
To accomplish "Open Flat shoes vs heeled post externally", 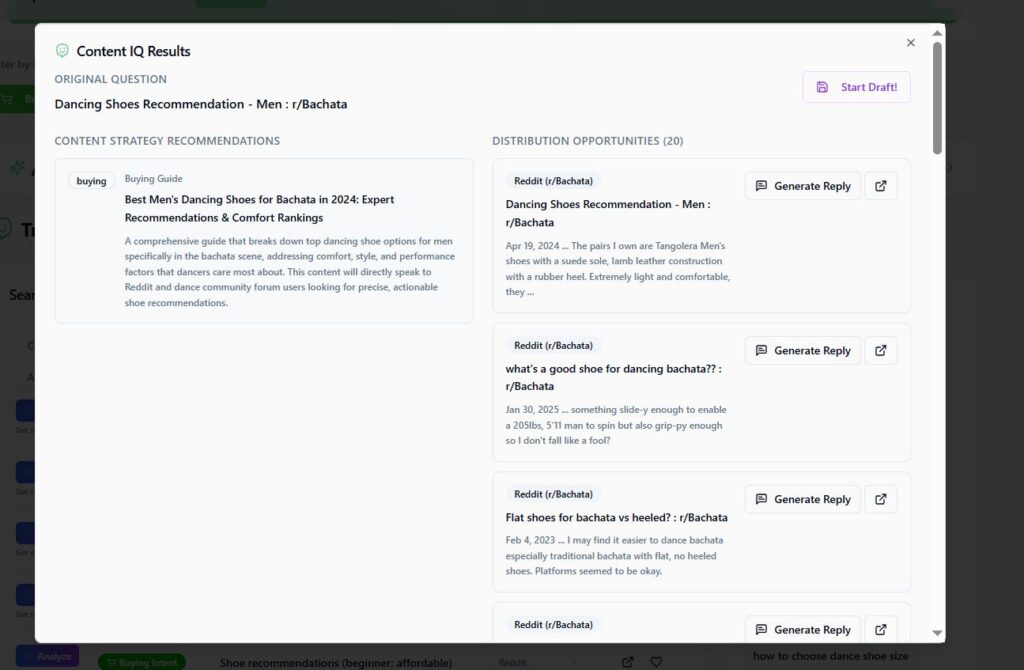I will (880, 500).
